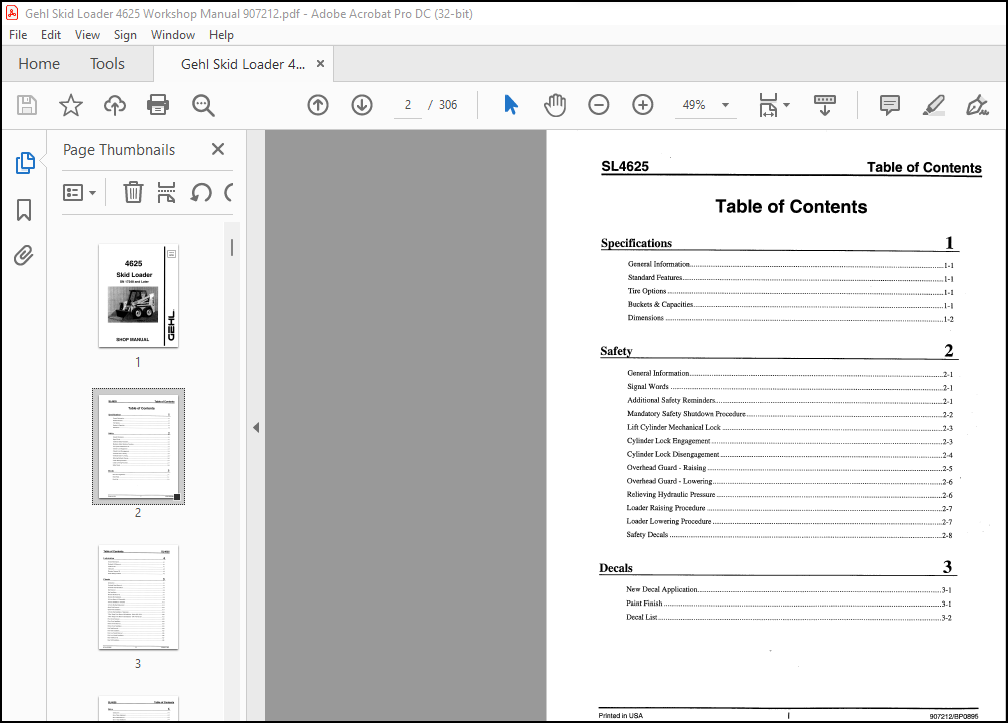Click 'Signal Words' contents entry
Screen dimensions: 1008x723
(x=647, y=387)
